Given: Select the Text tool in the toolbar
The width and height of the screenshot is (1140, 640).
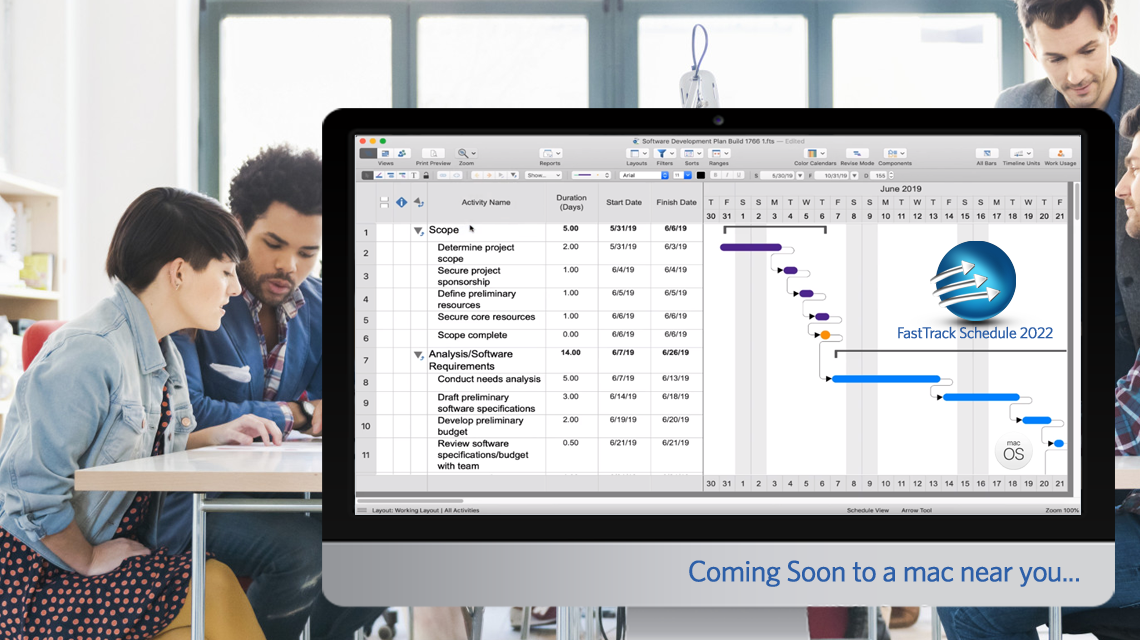Looking at the screenshot, I should [x=414, y=176].
